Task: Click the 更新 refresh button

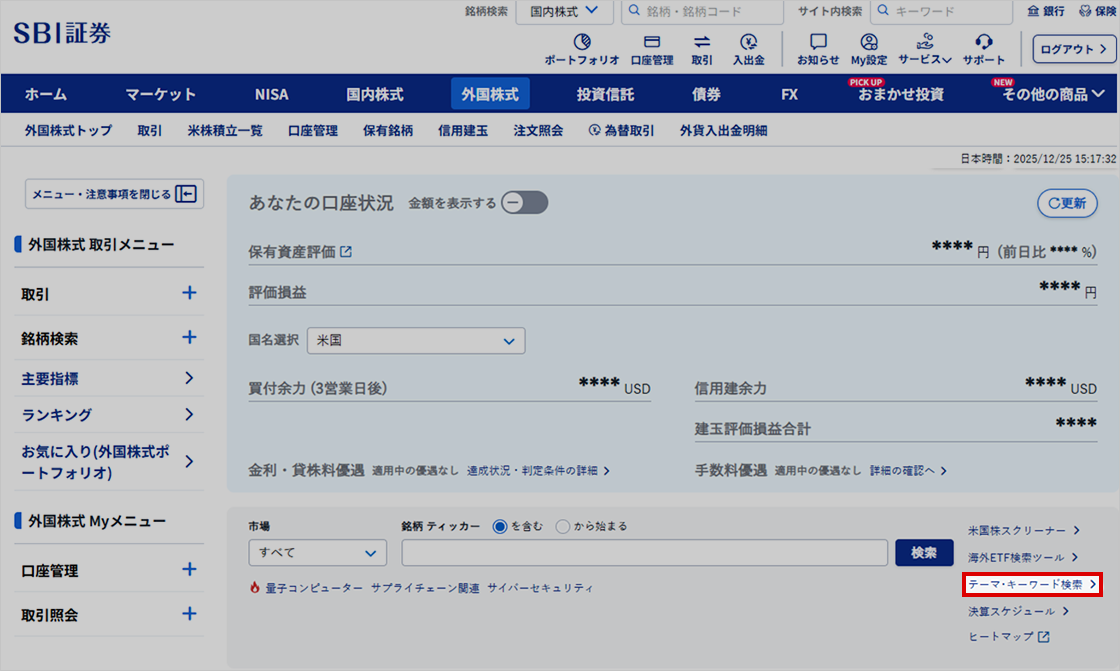Action: [x=1067, y=203]
